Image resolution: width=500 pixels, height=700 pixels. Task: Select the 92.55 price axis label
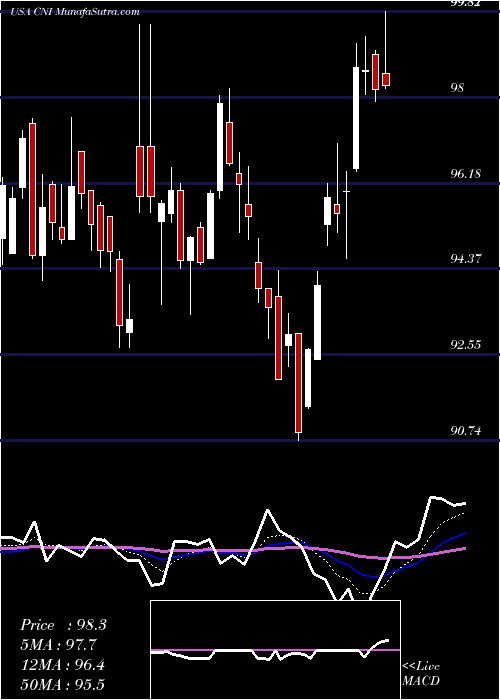(466, 345)
